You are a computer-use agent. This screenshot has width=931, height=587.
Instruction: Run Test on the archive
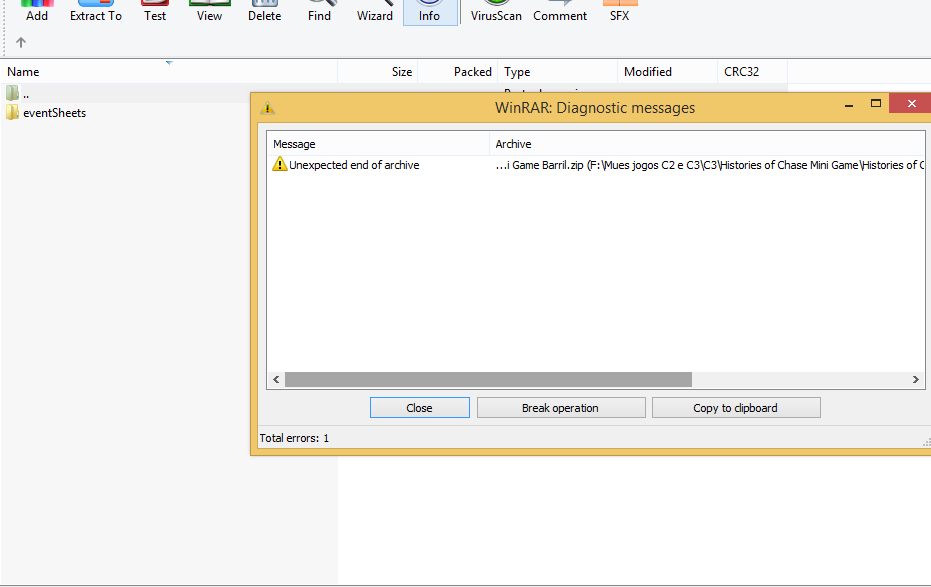[x=155, y=12]
